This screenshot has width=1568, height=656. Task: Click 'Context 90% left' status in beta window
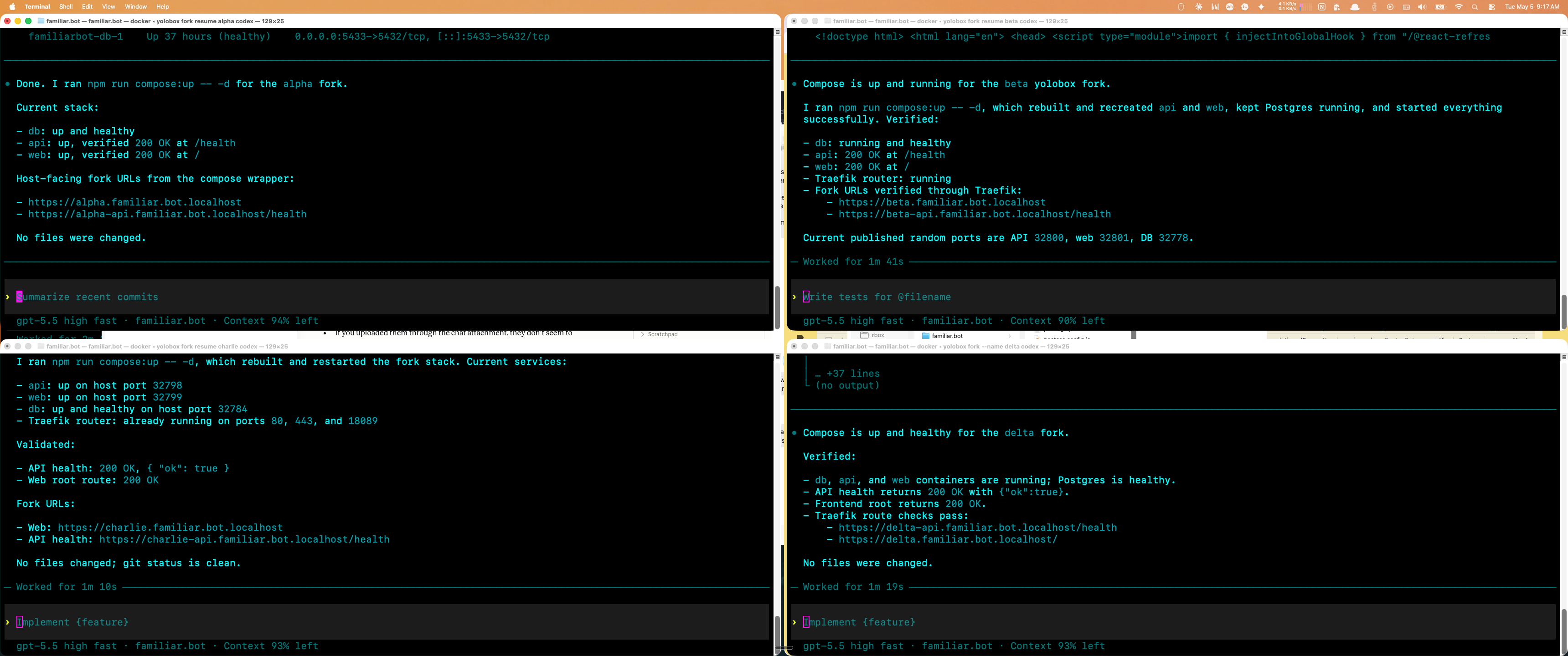point(1058,321)
